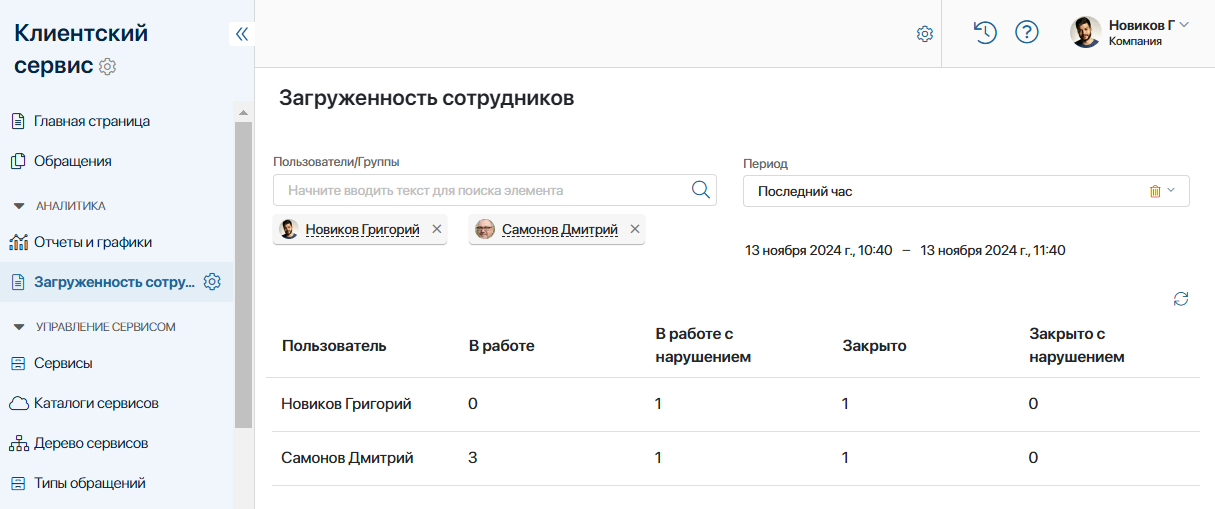Remove Самонов Дмитрий from the filter
The image size is (1215, 509).
[x=633, y=229]
